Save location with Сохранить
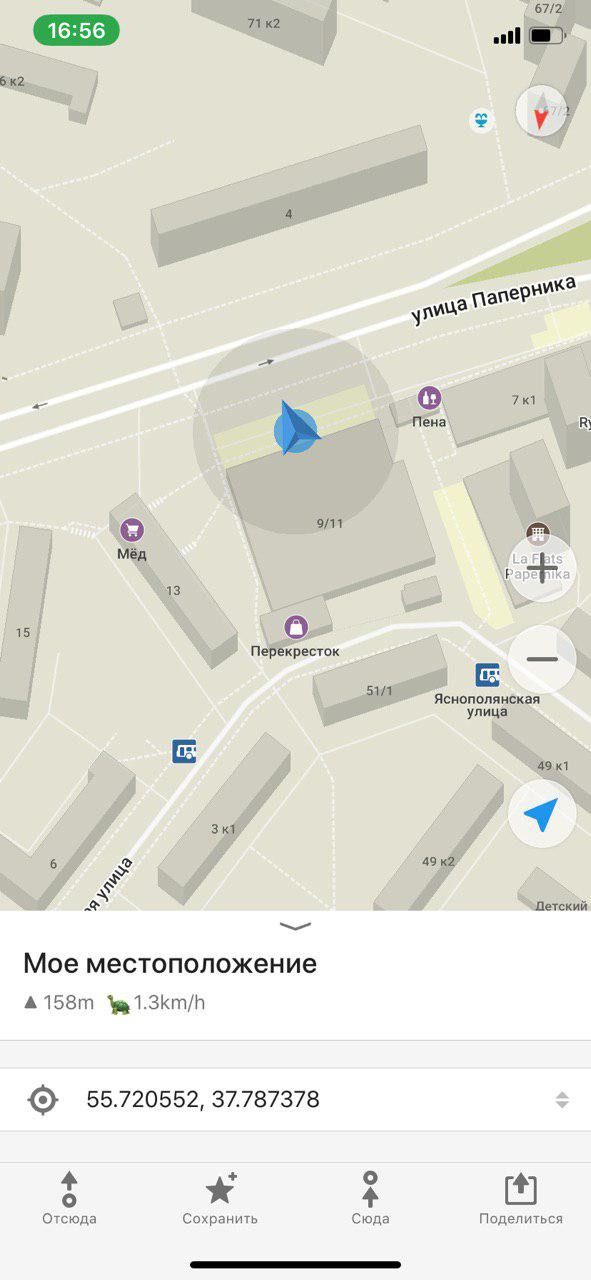Image resolution: width=591 pixels, height=1280 pixels. (220, 1199)
